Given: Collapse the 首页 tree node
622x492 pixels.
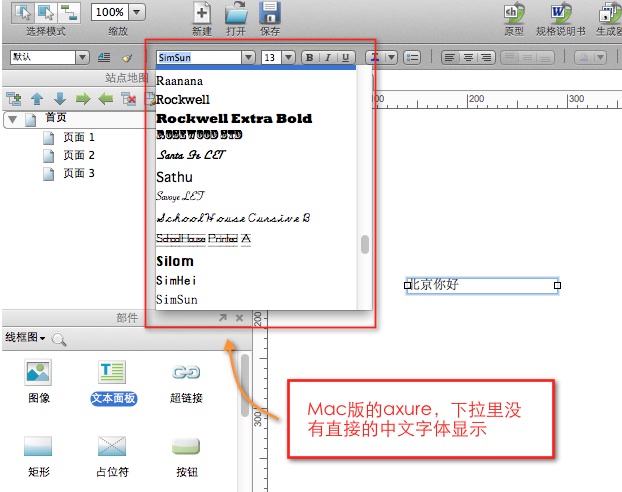Looking at the screenshot, I should (x=12, y=119).
